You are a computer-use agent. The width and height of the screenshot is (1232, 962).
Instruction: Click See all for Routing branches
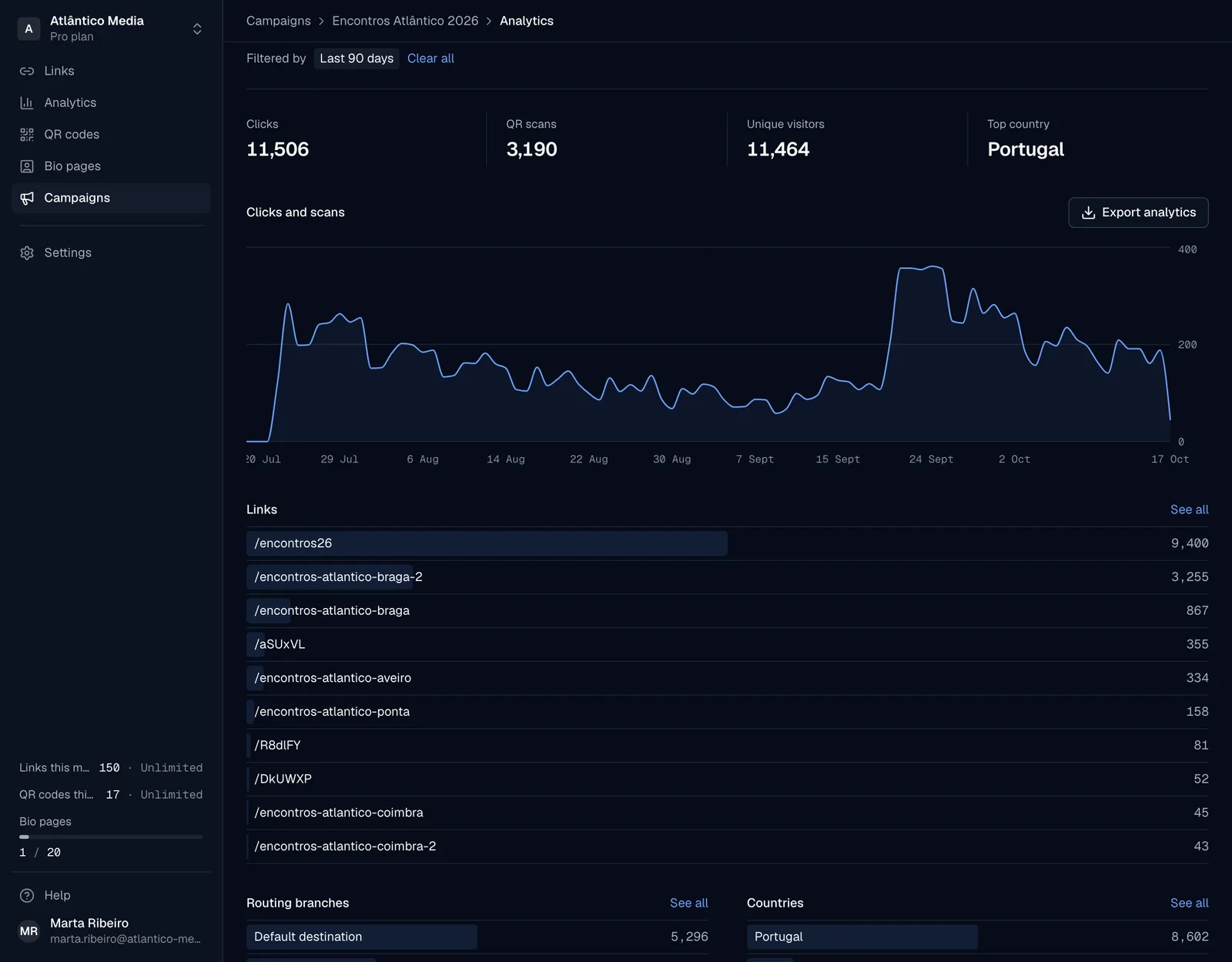[688, 903]
